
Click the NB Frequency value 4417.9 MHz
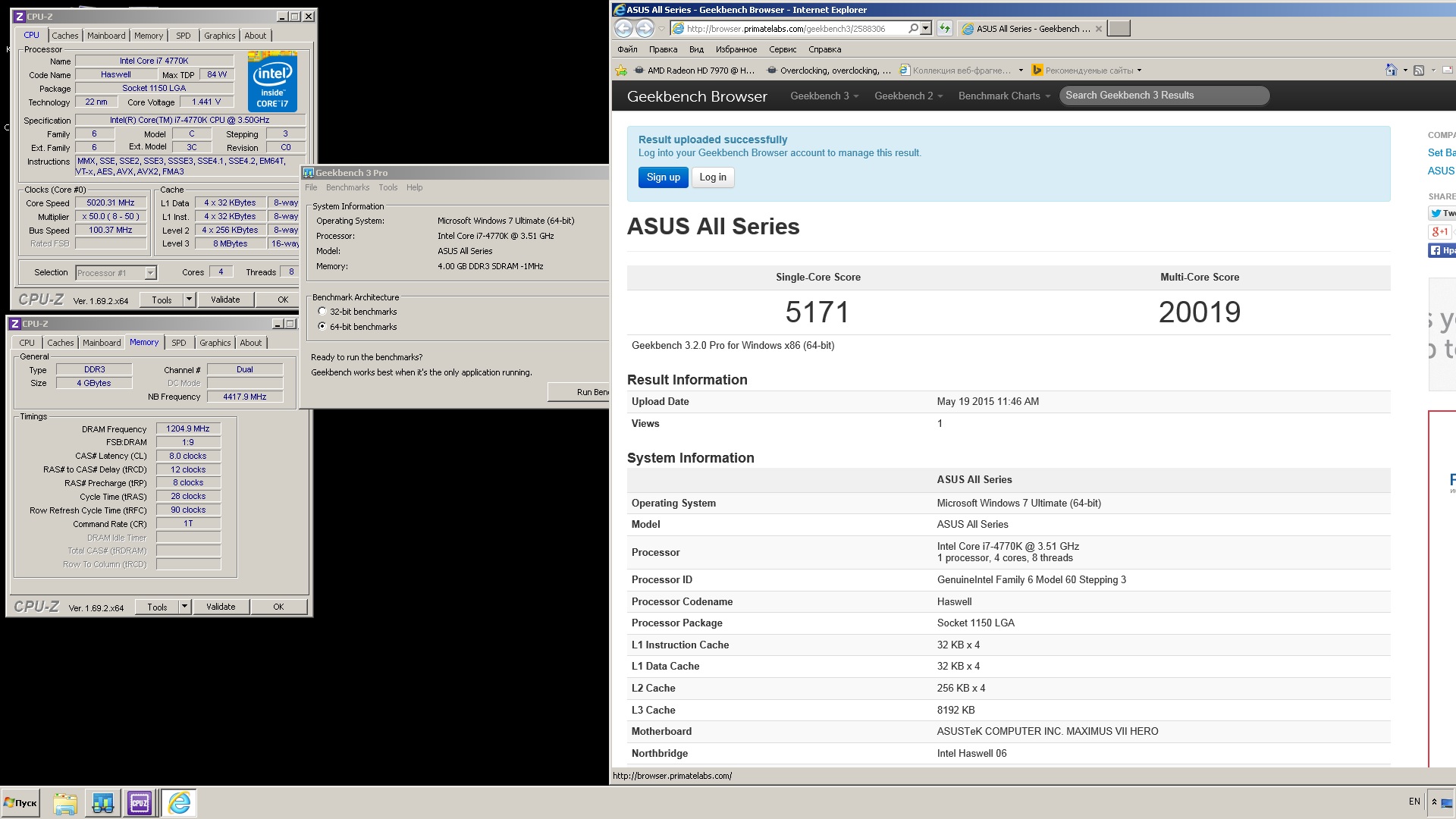coord(245,397)
